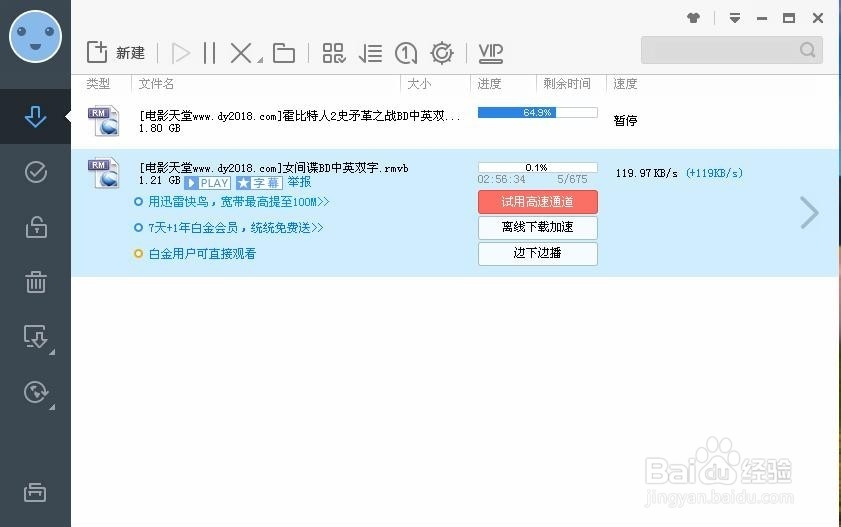The height and width of the screenshot is (527, 841).
Task: Click the search magnifier icon
Action: tap(807, 50)
